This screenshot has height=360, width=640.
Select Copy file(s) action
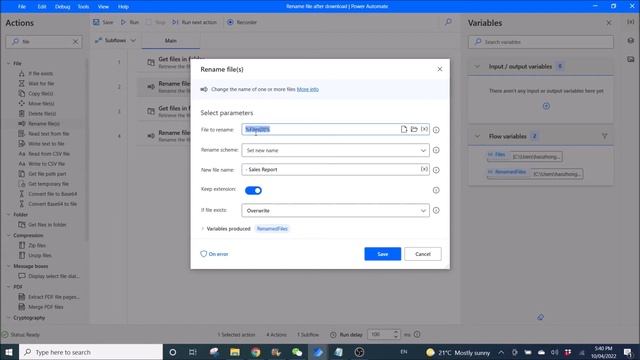(x=41, y=93)
